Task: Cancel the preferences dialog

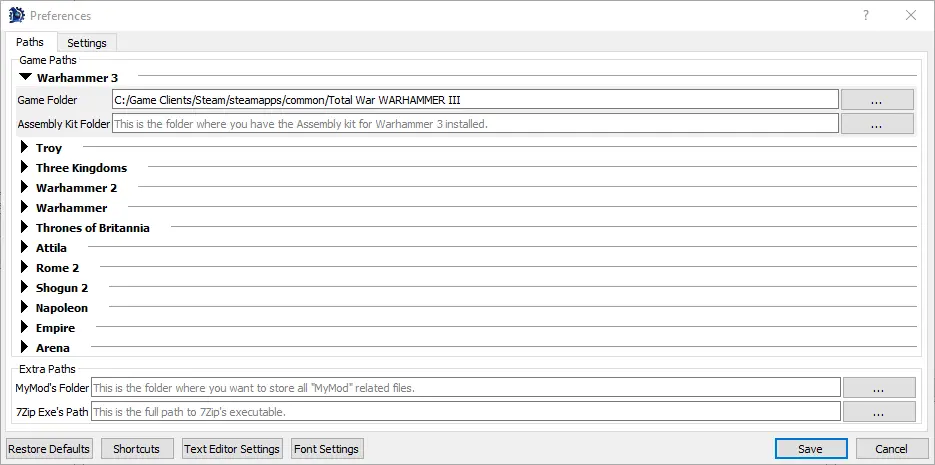Action: (x=891, y=449)
